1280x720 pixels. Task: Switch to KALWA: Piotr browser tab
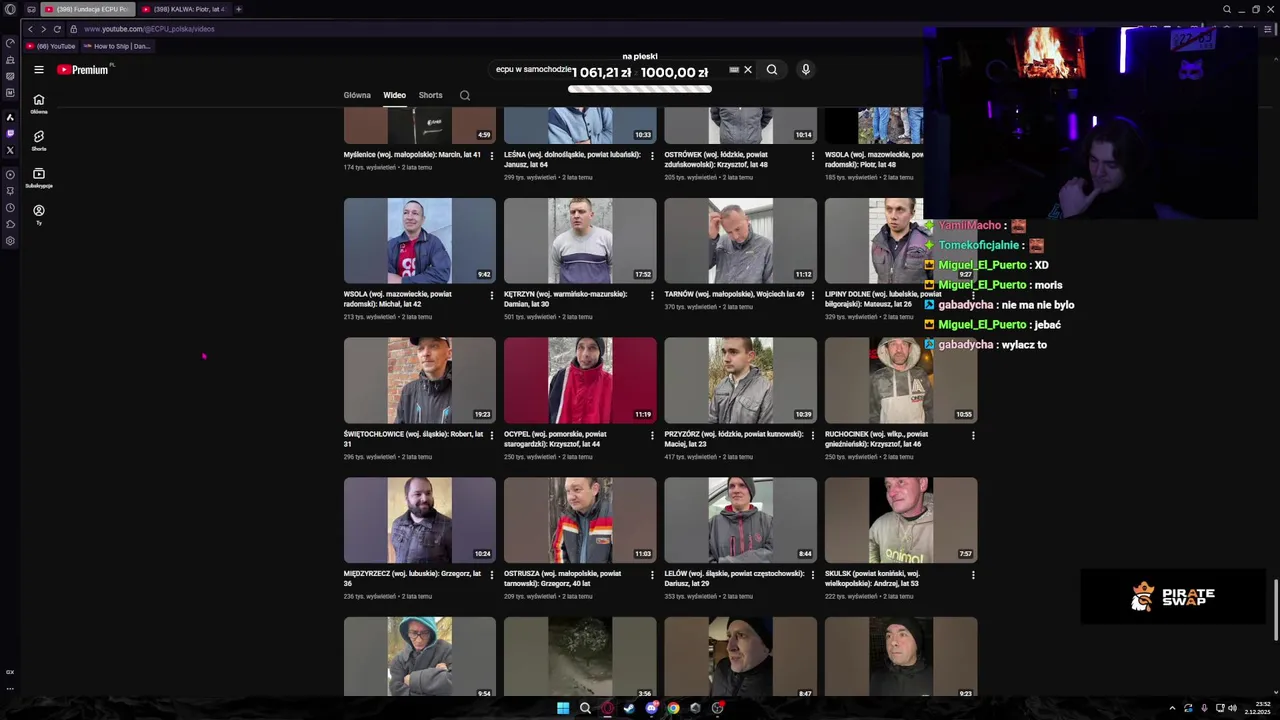pos(182,9)
